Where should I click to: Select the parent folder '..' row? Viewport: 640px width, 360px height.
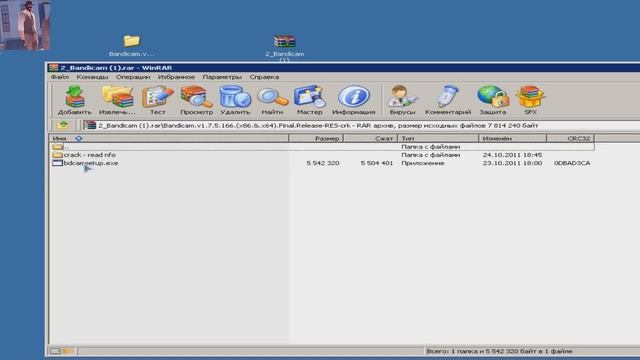click(x=322, y=147)
